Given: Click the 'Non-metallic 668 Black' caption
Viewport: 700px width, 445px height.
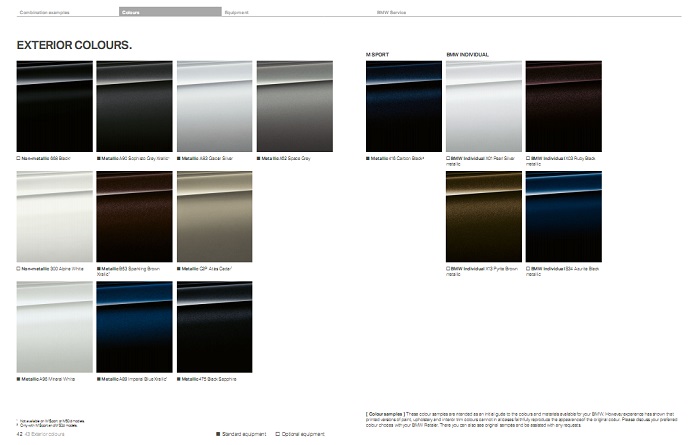Looking at the screenshot, I should pos(44,158).
